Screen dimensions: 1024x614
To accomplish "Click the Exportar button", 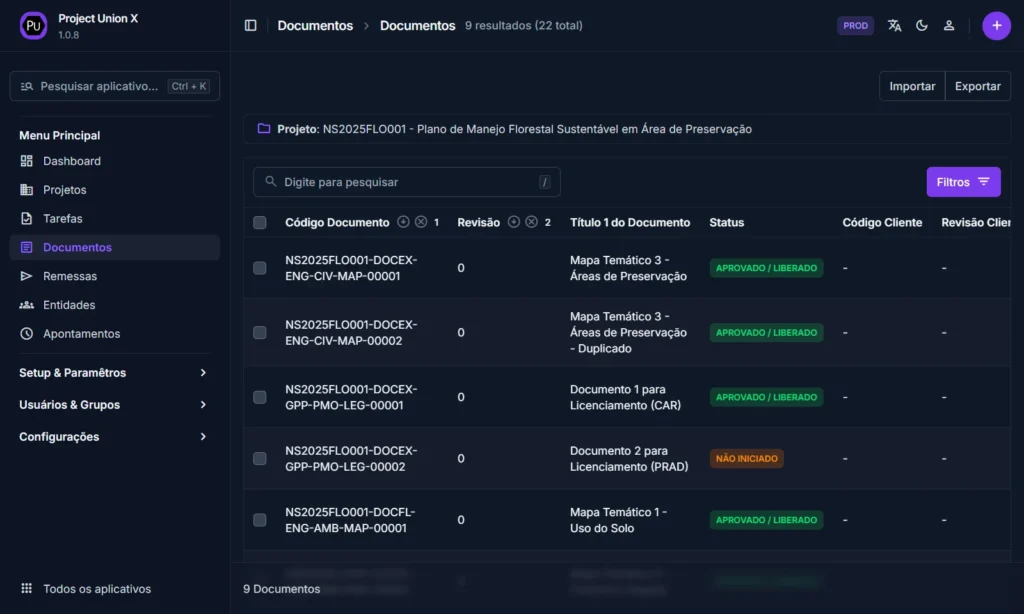I will (977, 86).
